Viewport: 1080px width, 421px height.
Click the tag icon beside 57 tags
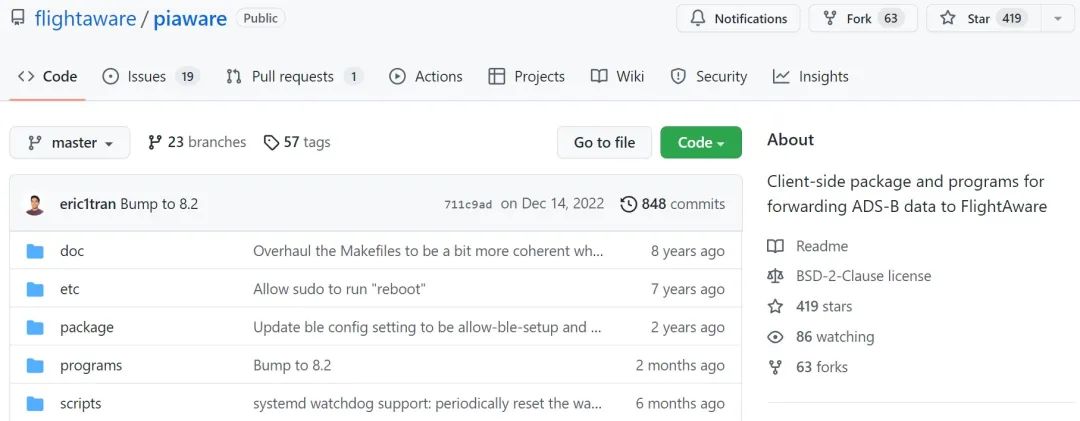(271, 143)
